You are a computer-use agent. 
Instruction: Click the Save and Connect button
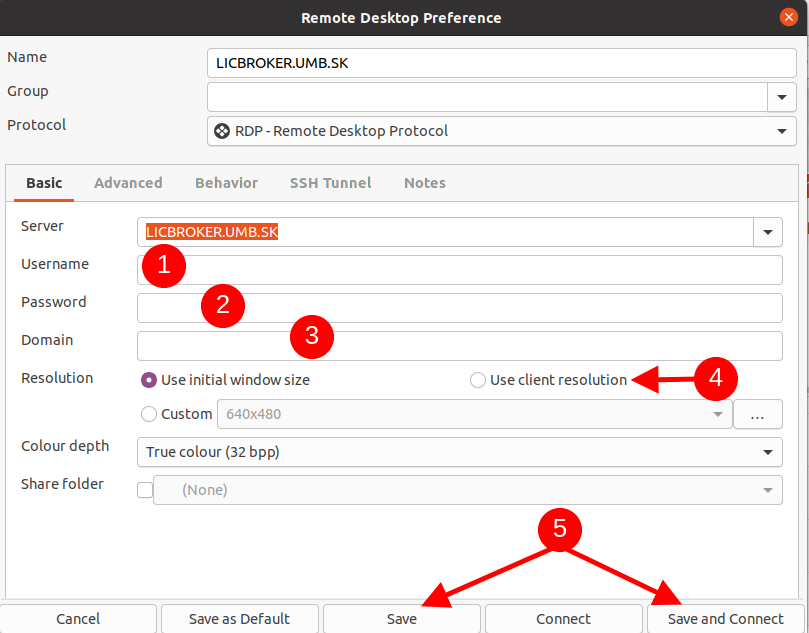tap(725, 619)
